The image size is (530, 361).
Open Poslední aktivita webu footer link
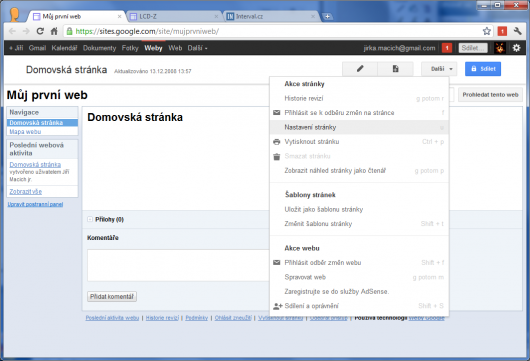coord(112,318)
